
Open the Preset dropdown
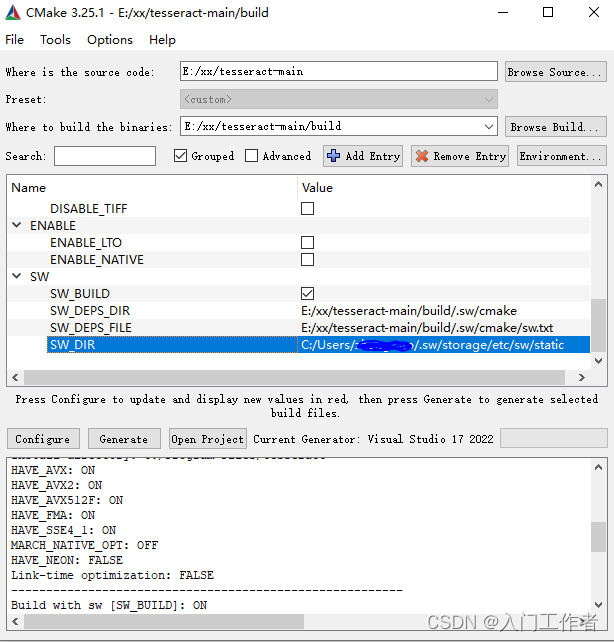(x=339, y=99)
